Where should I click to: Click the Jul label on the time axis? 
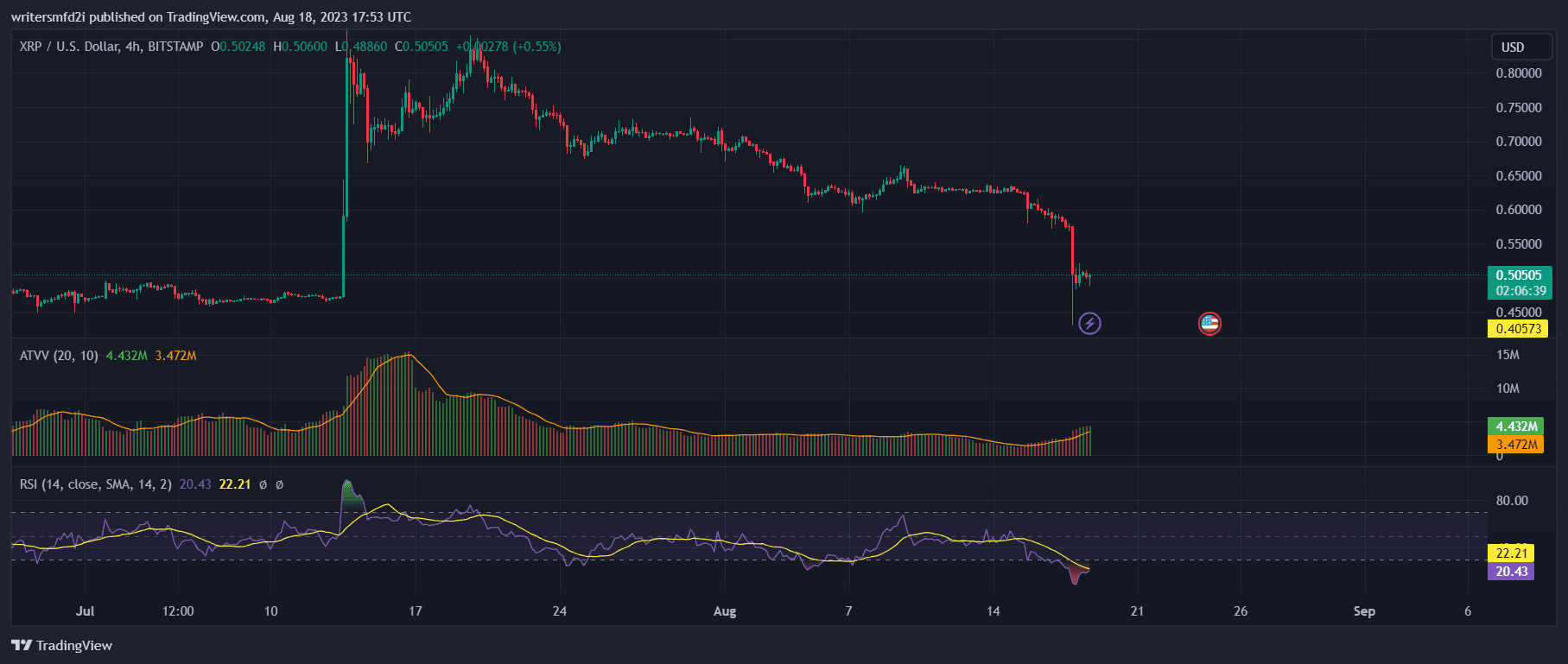[85, 611]
